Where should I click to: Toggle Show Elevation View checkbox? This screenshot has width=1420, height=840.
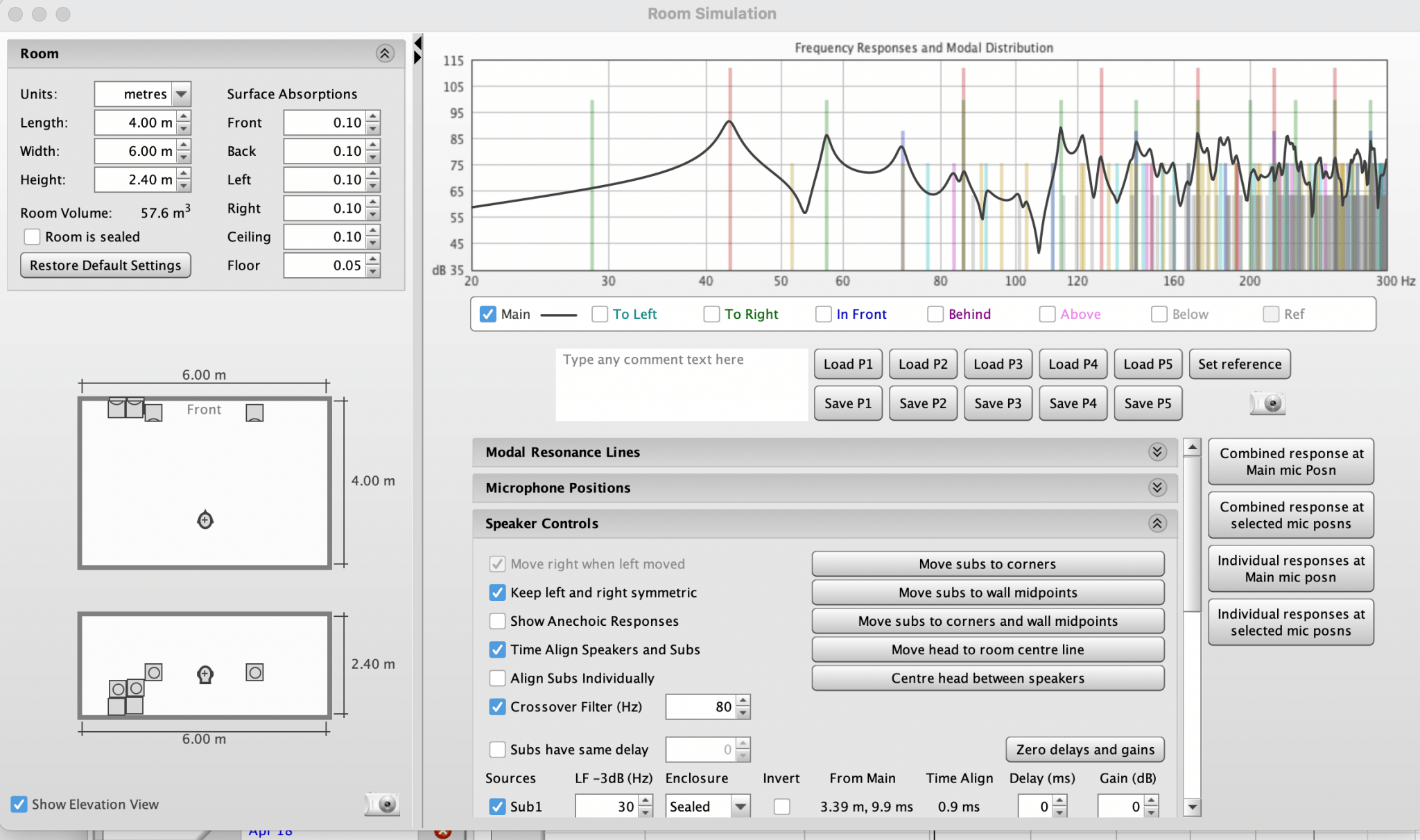pyautogui.click(x=19, y=804)
